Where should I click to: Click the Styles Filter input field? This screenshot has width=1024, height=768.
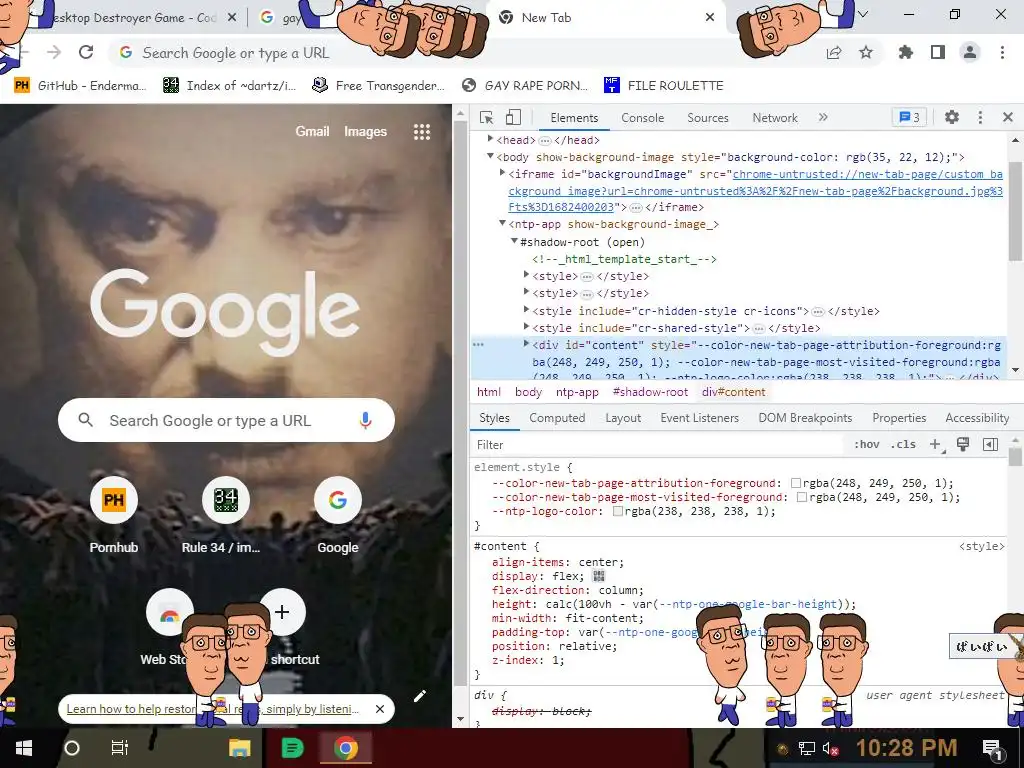(658, 445)
